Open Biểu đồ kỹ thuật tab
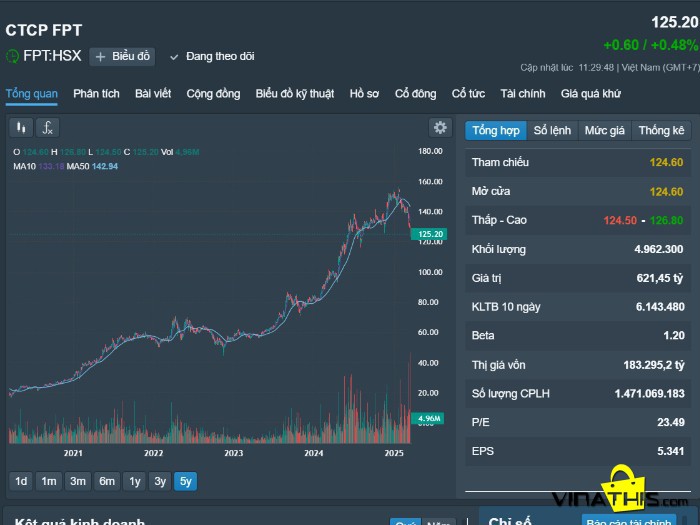This screenshot has height=525, width=700. pyautogui.click(x=295, y=94)
